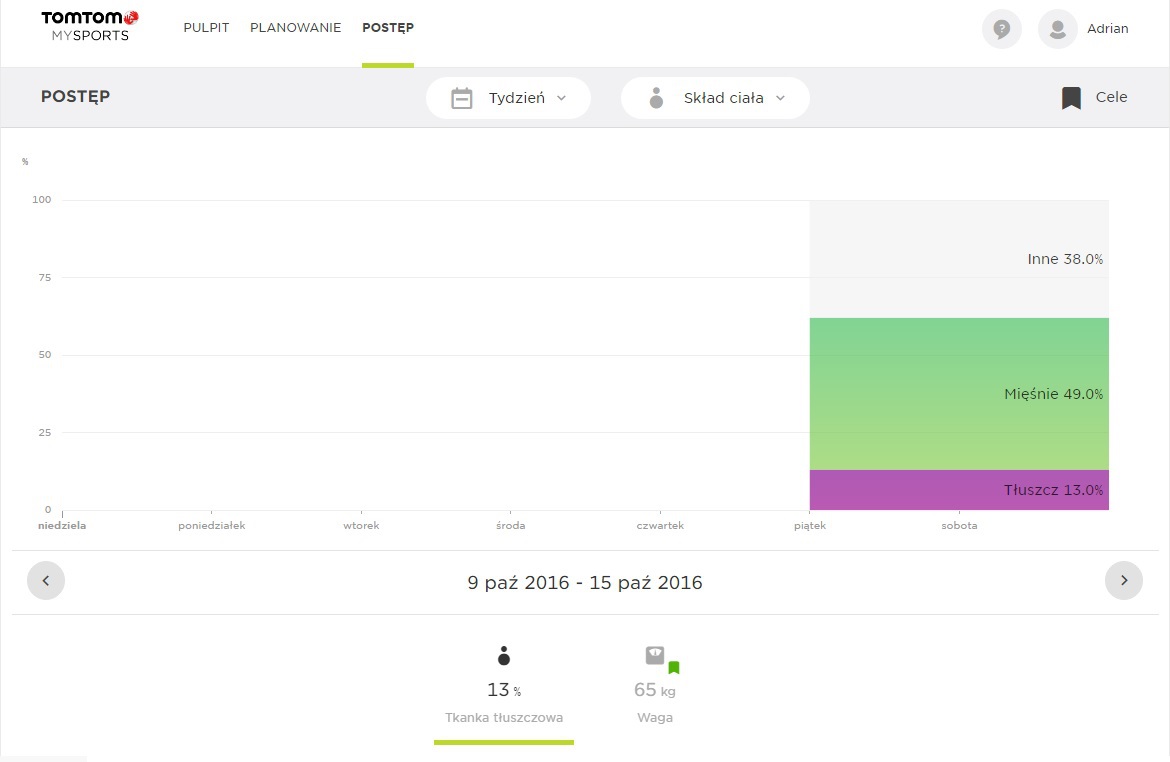Click the date range 9 paź 2016 - 15 paź 2016
The image size is (1170, 762).
pyautogui.click(x=585, y=582)
